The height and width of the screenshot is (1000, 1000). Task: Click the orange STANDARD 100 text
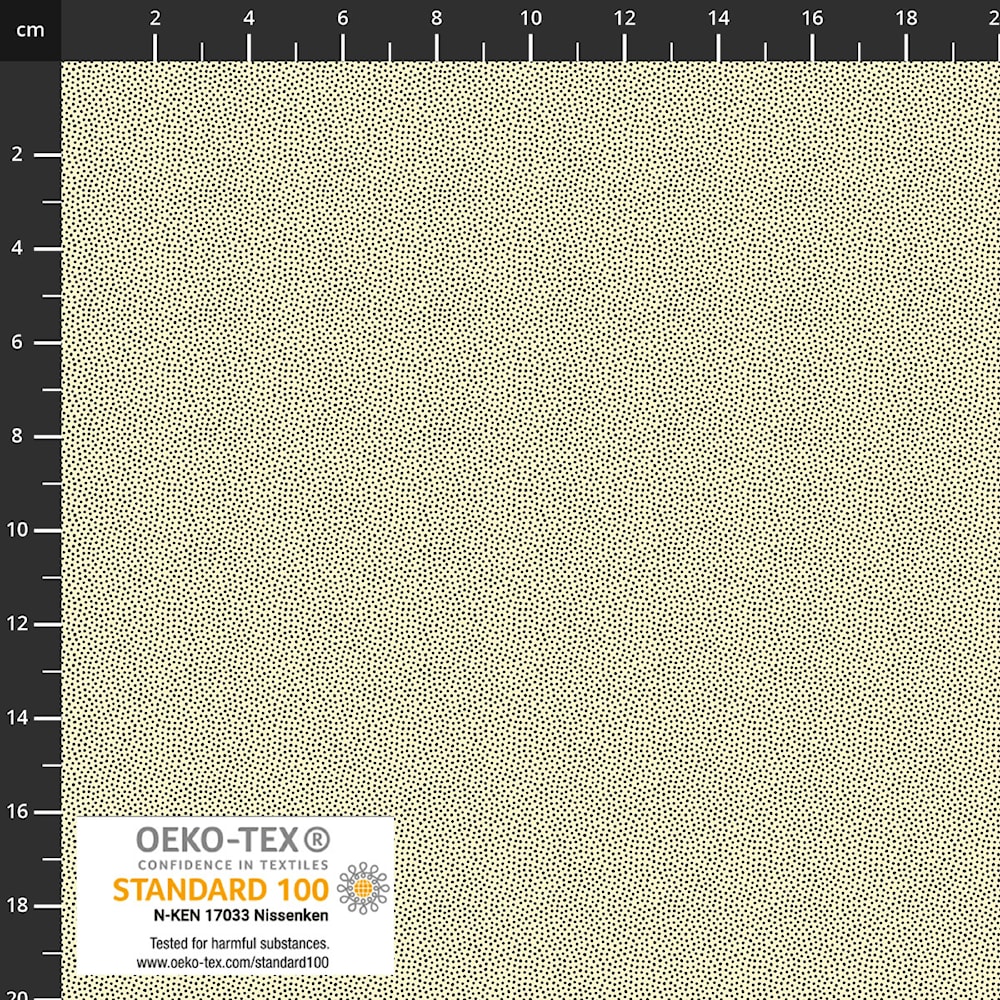pyautogui.click(x=220, y=889)
